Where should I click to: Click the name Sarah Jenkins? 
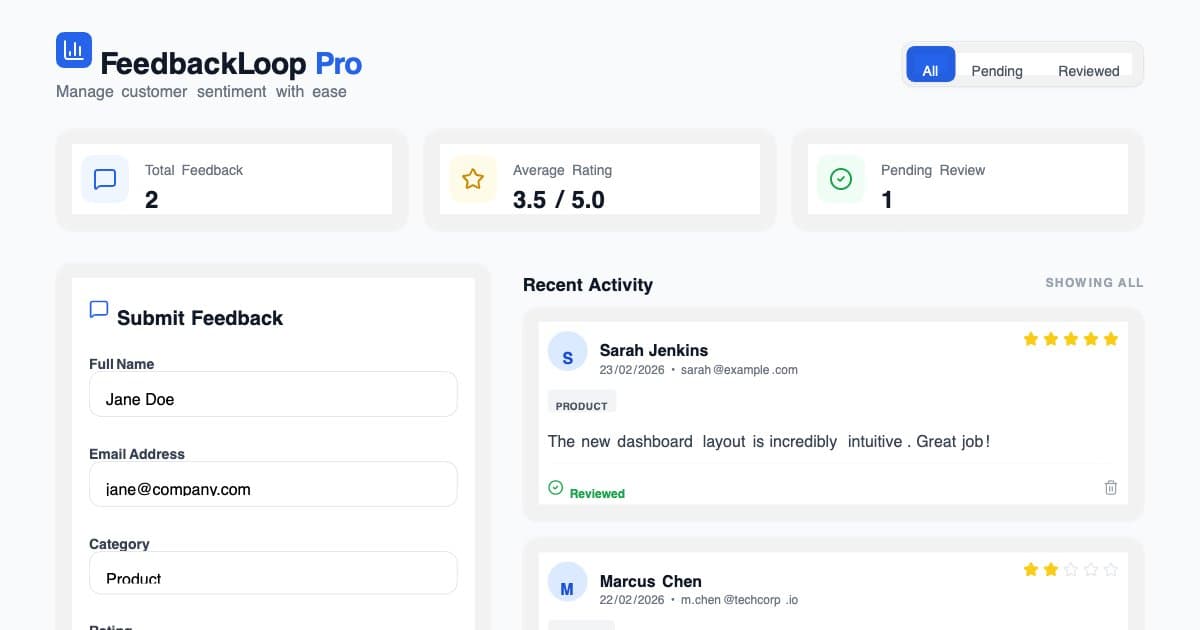coord(654,350)
